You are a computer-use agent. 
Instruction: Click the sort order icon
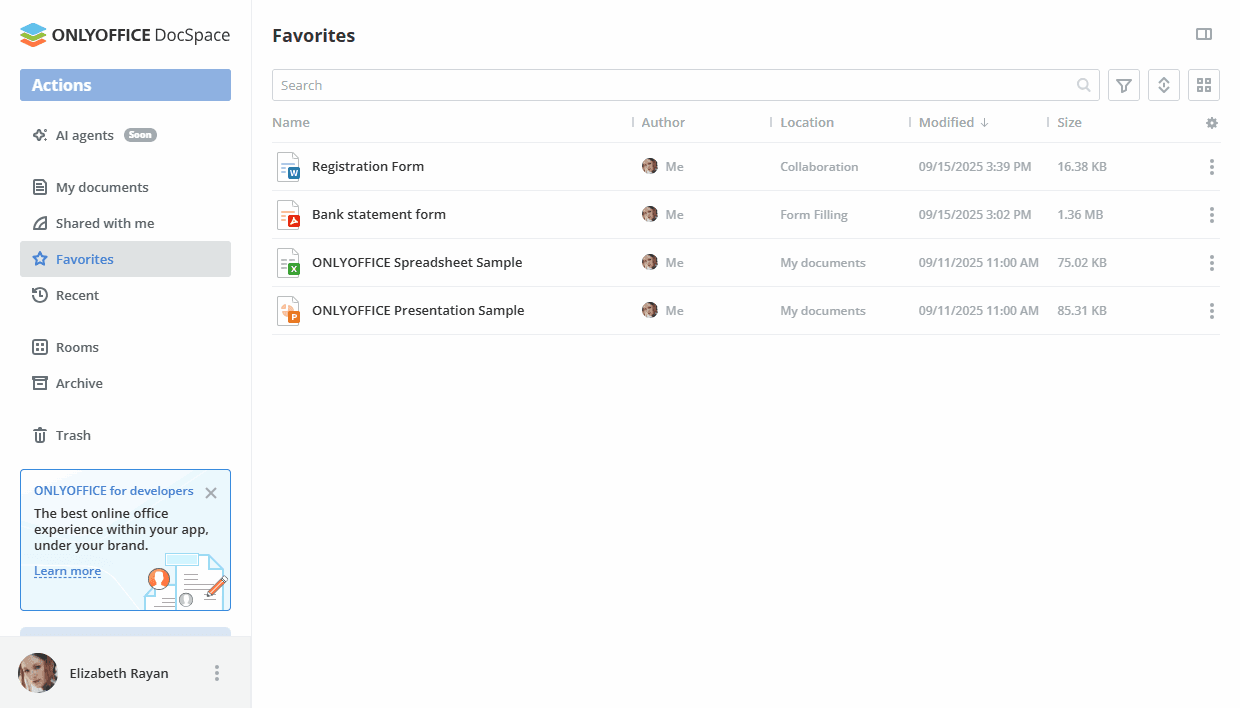coord(1163,85)
